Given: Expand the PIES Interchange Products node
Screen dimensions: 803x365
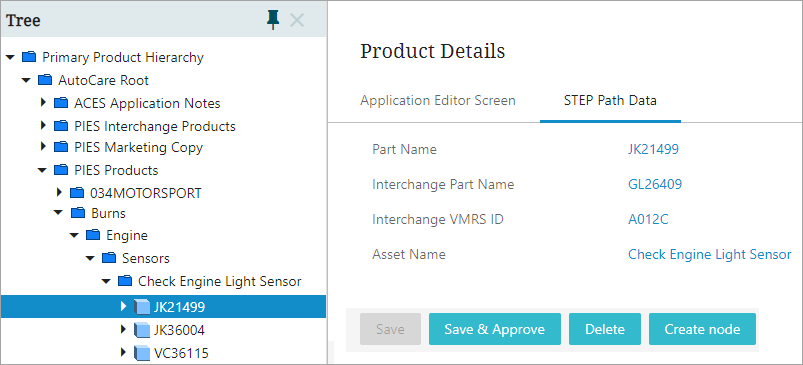Looking at the screenshot, I should click(x=44, y=125).
